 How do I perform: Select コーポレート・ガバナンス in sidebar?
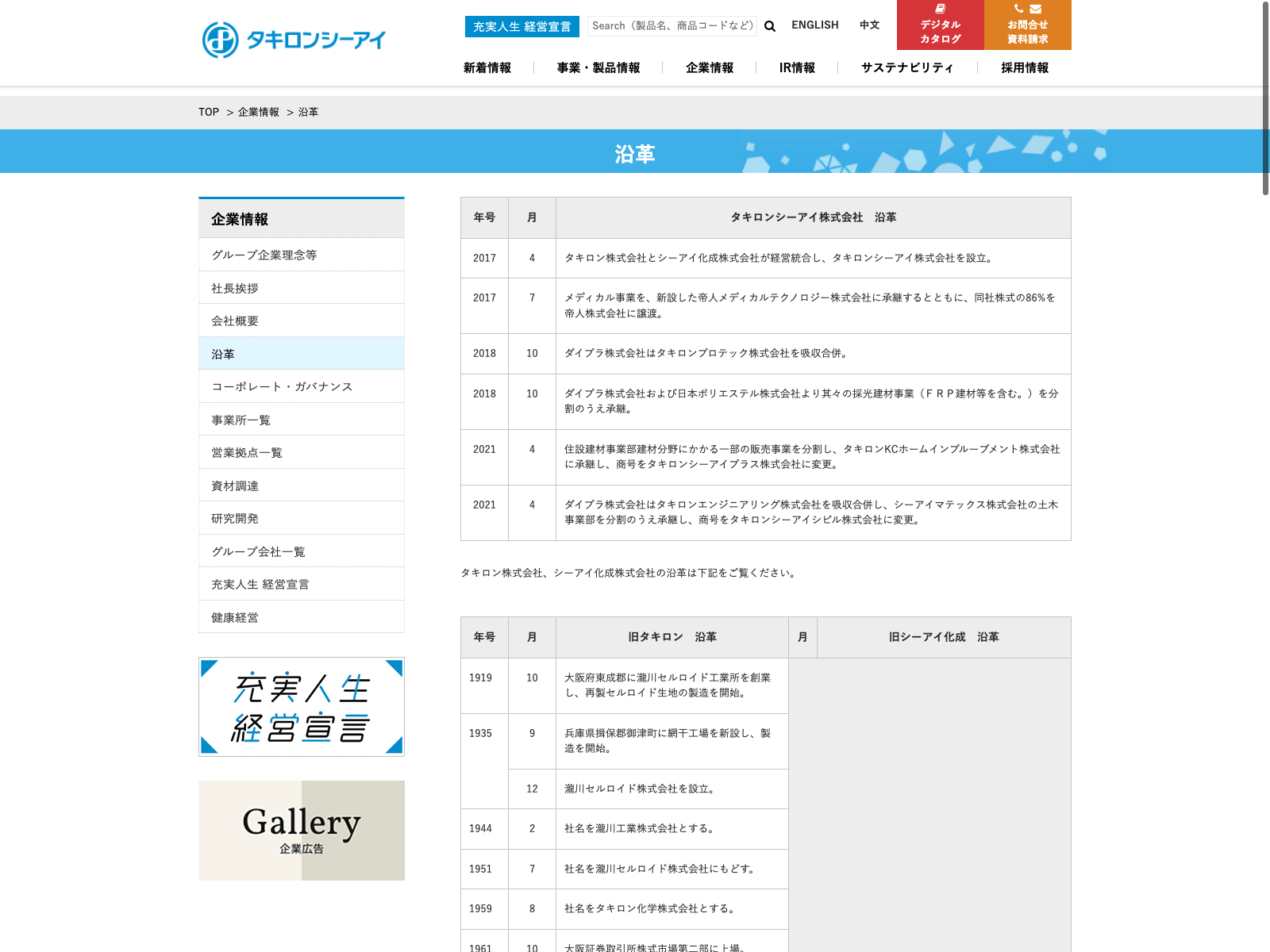[x=302, y=386]
